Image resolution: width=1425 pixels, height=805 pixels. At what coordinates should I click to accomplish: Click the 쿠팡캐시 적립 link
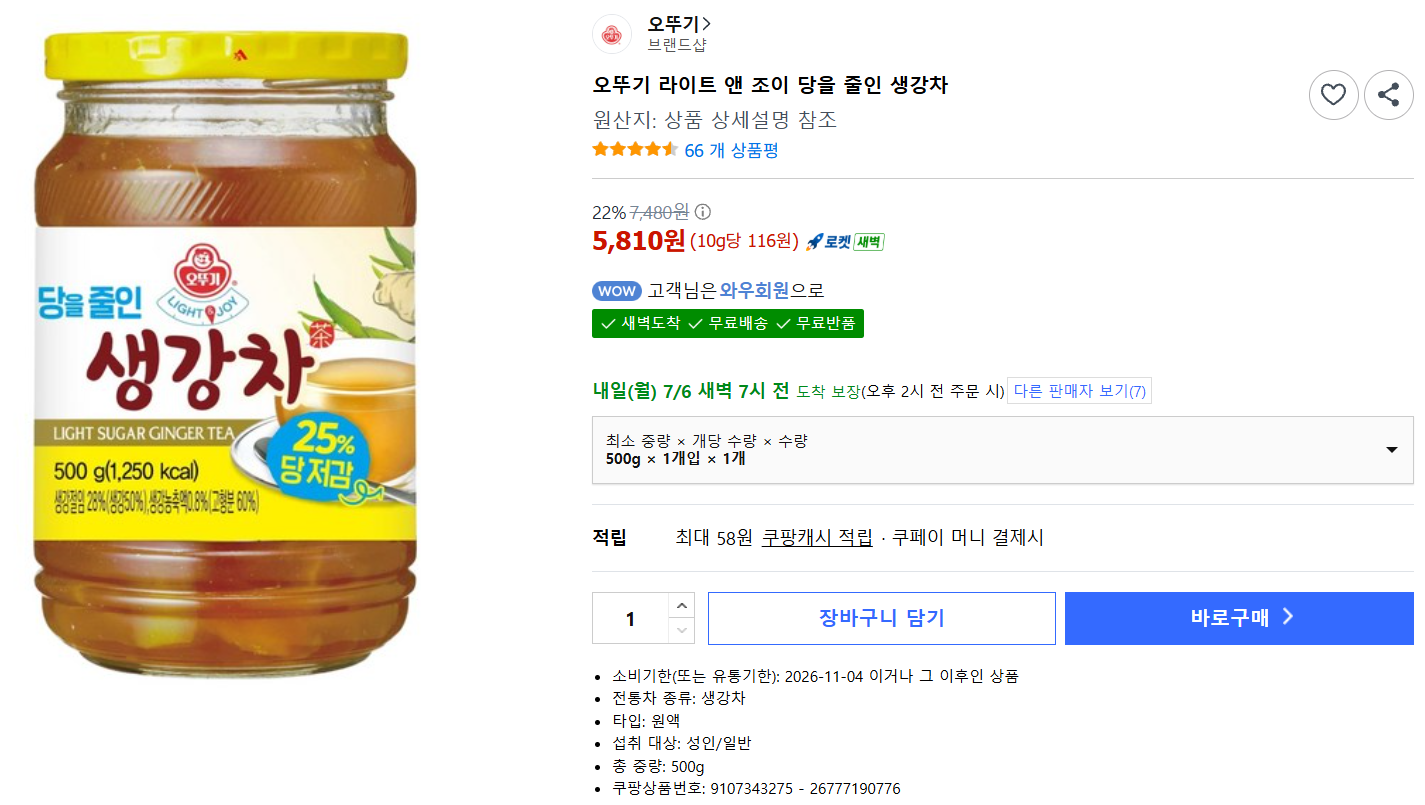click(817, 538)
